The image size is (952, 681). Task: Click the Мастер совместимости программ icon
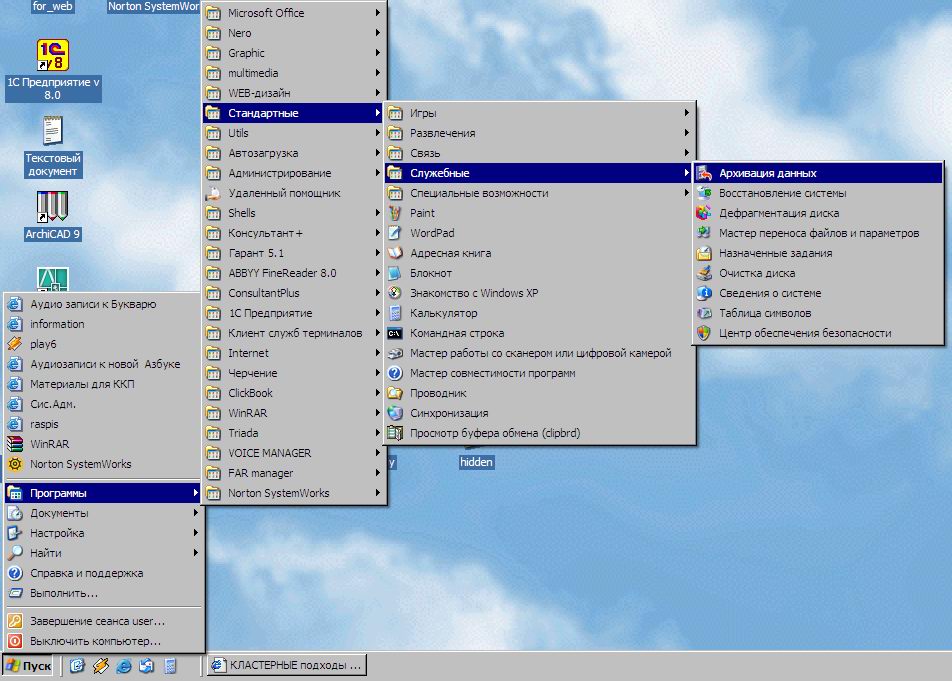pyautogui.click(x=395, y=373)
